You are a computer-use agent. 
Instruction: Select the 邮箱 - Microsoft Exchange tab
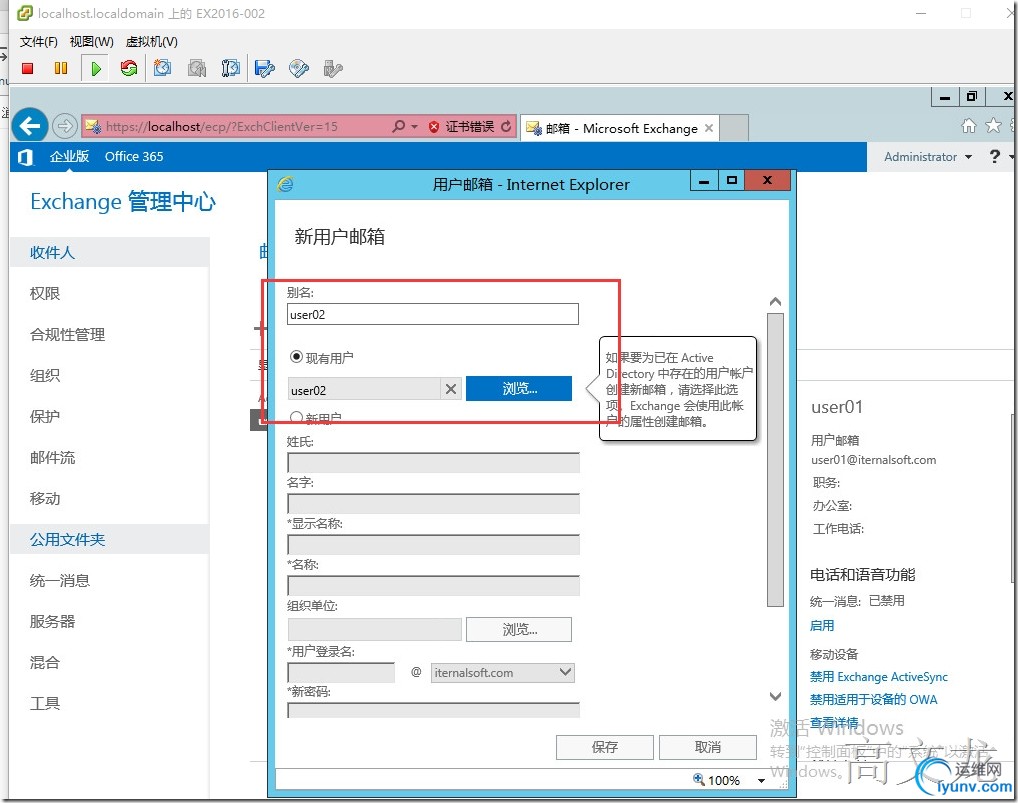(620, 128)
